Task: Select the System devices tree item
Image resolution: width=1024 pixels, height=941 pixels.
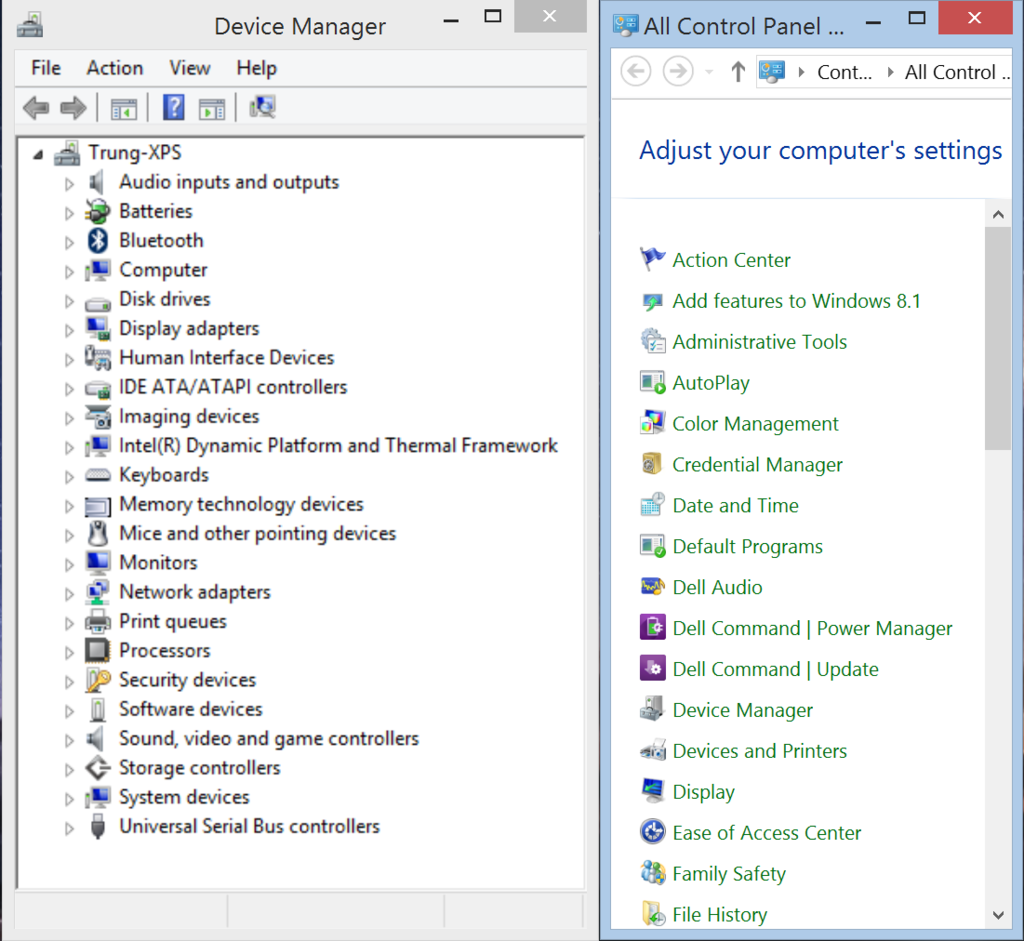Action: click(184, 797)
